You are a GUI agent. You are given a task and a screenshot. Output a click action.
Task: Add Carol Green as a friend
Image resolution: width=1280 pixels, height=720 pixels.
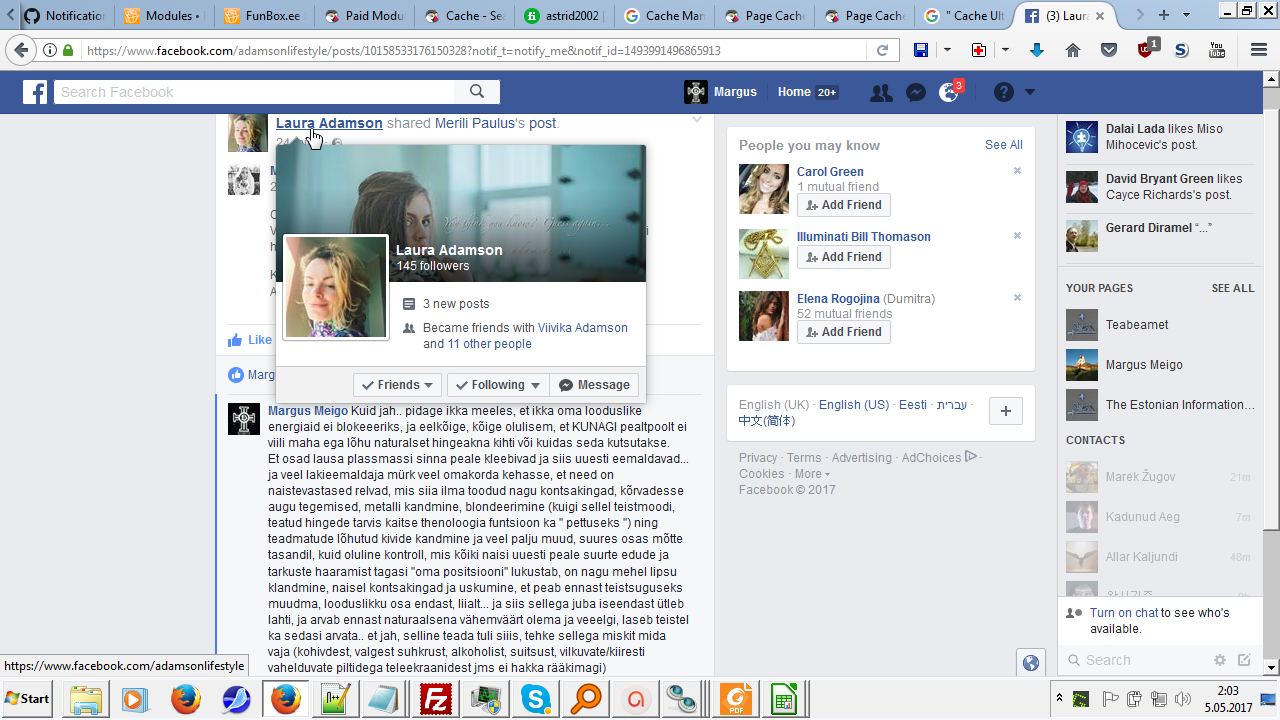843,205
